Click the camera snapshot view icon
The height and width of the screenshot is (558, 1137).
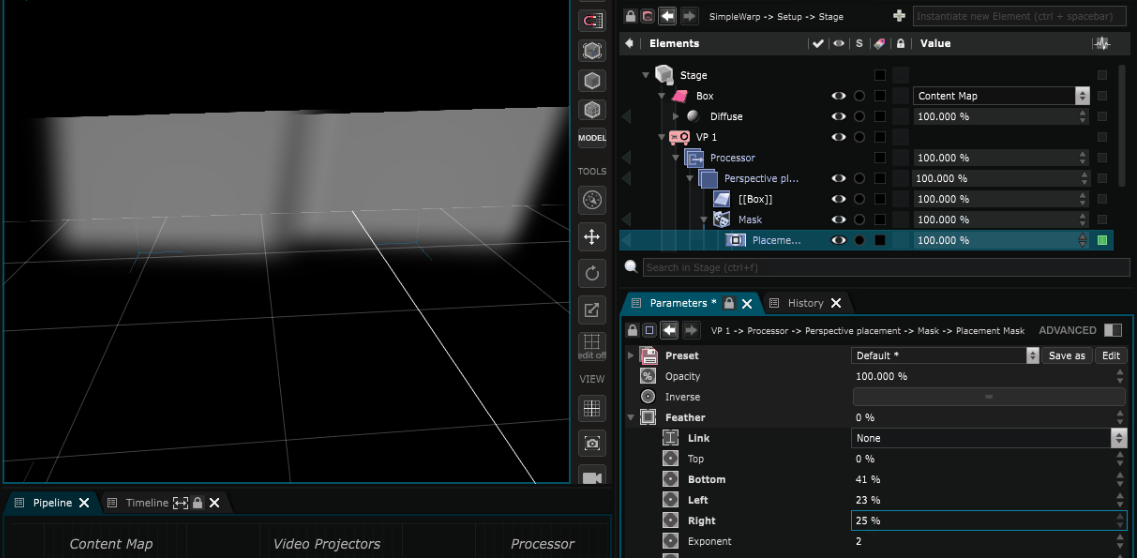(592, 443)
